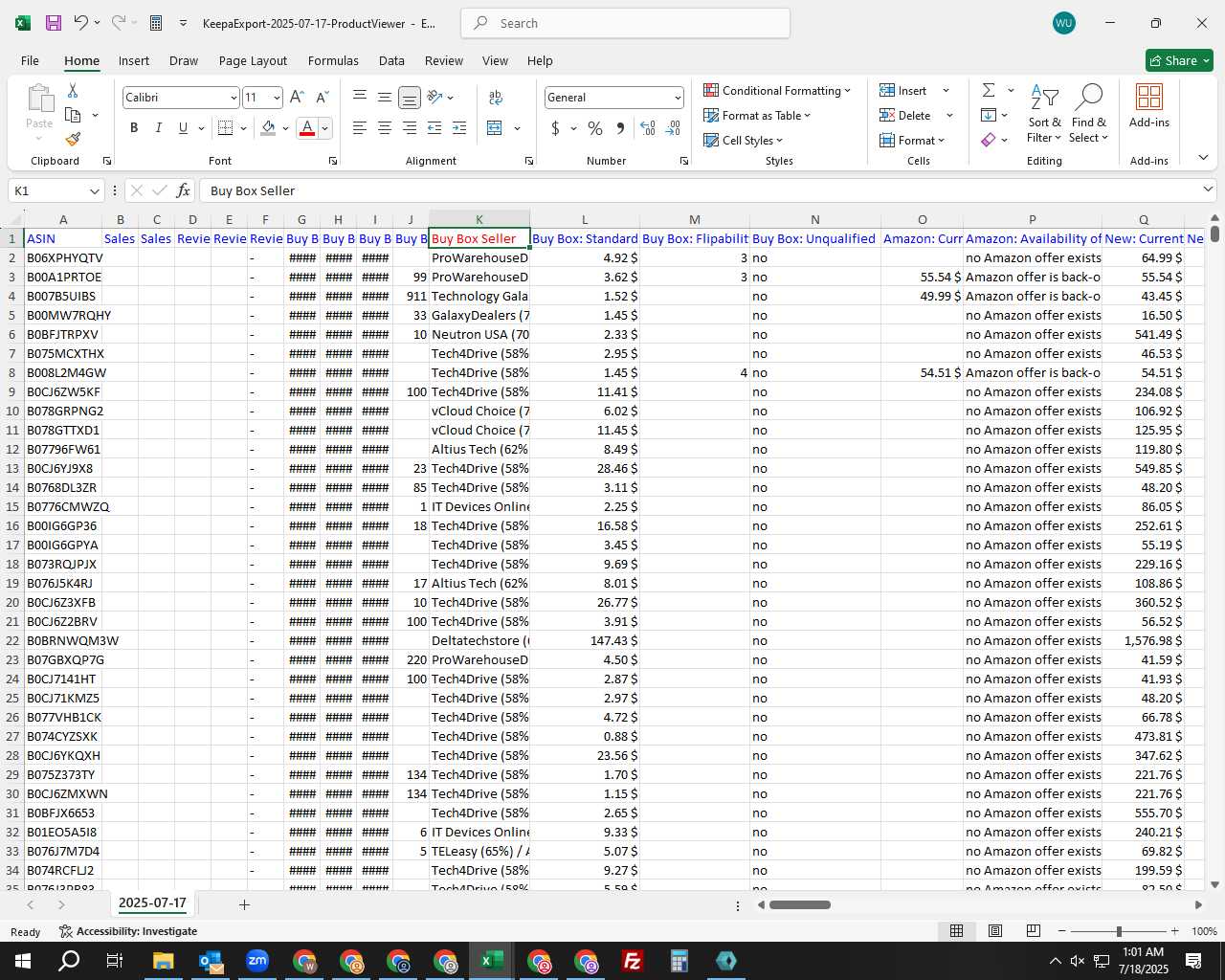Open the Calculator app in the taskbar

tap(679, 961)
